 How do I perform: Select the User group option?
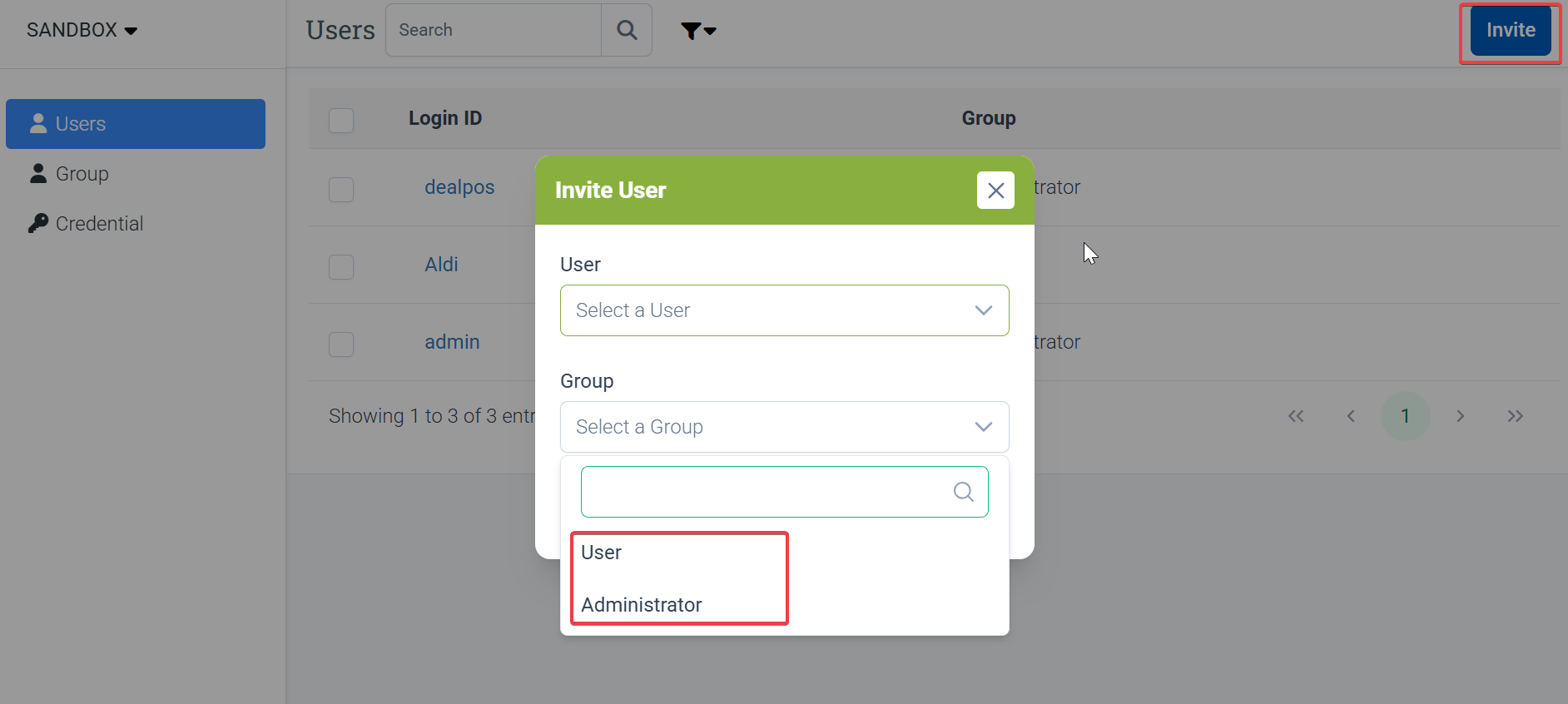click(x=602, y=553)
